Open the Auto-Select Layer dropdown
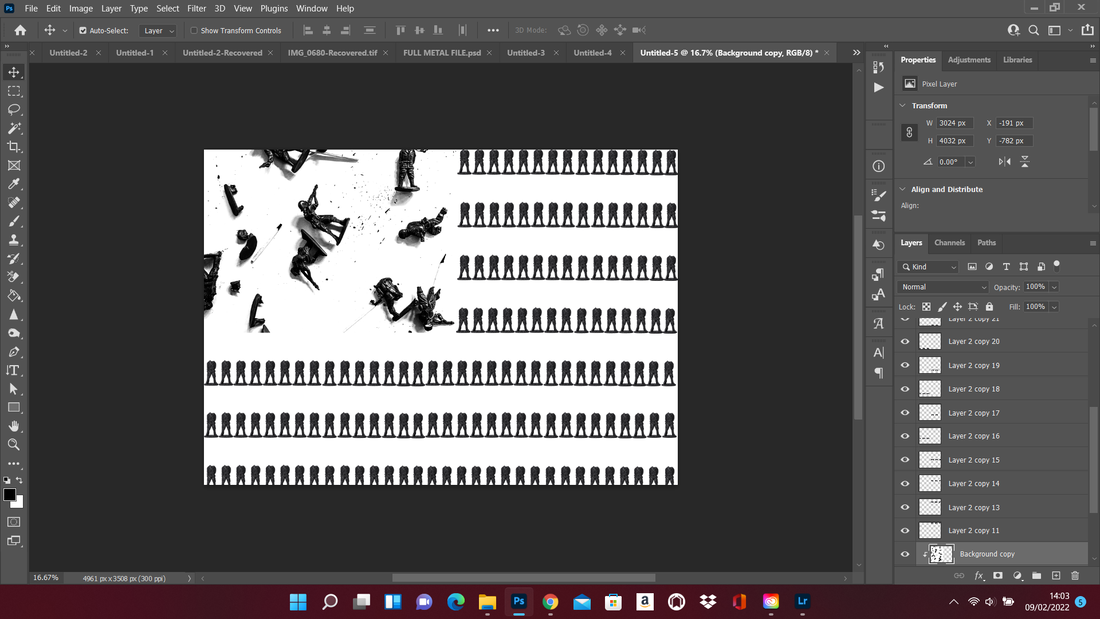Image resolution: width=1100 pixels, height=619 pixels. [157, 30]
